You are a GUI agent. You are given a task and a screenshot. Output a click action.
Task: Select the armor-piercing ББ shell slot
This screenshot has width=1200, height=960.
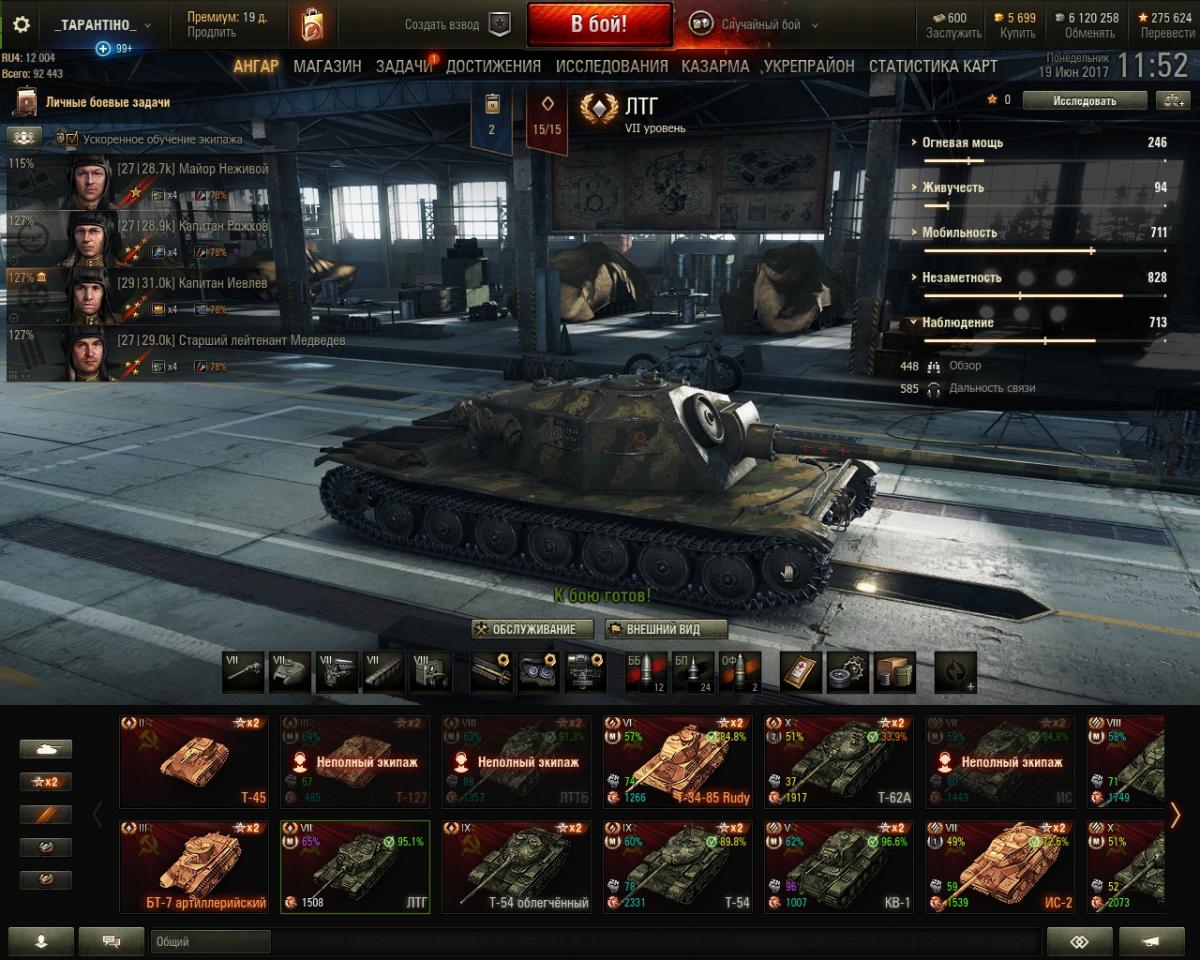(644, 672)
